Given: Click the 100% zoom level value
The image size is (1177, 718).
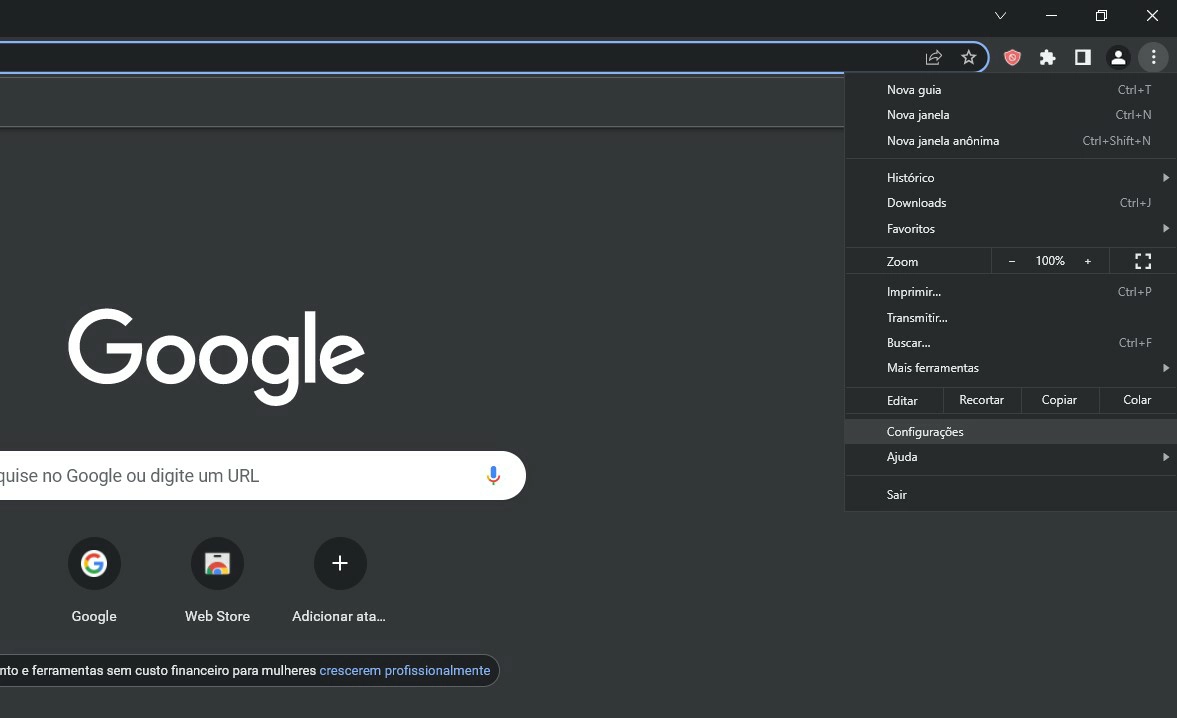Looking at the screenshot, I should [1050, 261].
